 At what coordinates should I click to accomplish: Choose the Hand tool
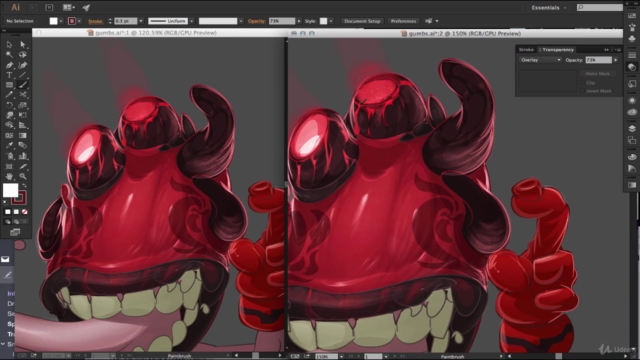pos(9,176)
